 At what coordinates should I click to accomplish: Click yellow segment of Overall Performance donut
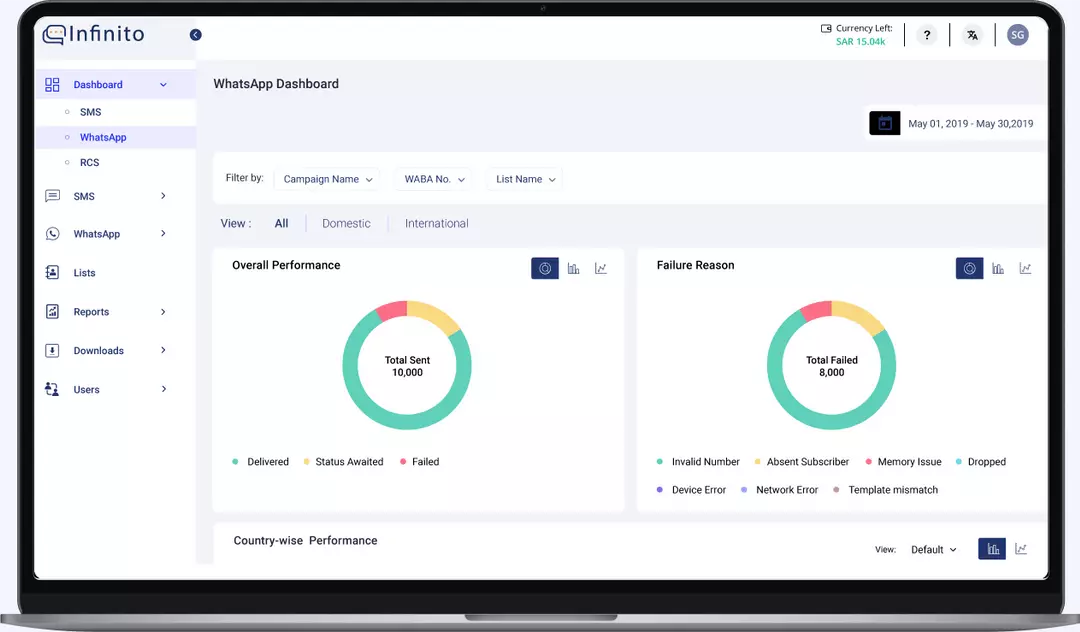tap(437, 314)
